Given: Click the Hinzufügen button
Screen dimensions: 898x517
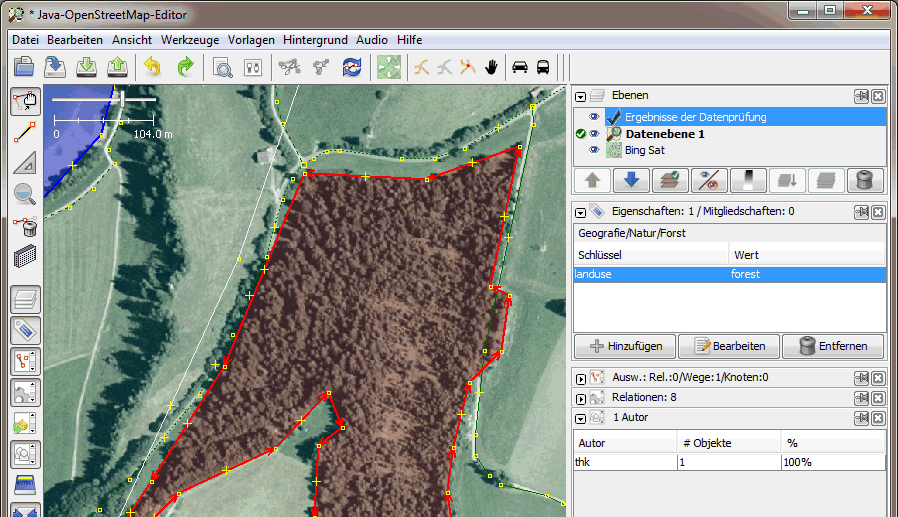Looking at the screenshot, I should pos(625,346).
